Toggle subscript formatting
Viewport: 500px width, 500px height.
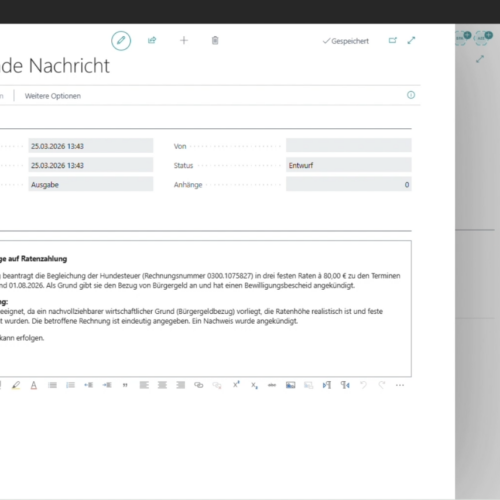(x=254, y=386)
